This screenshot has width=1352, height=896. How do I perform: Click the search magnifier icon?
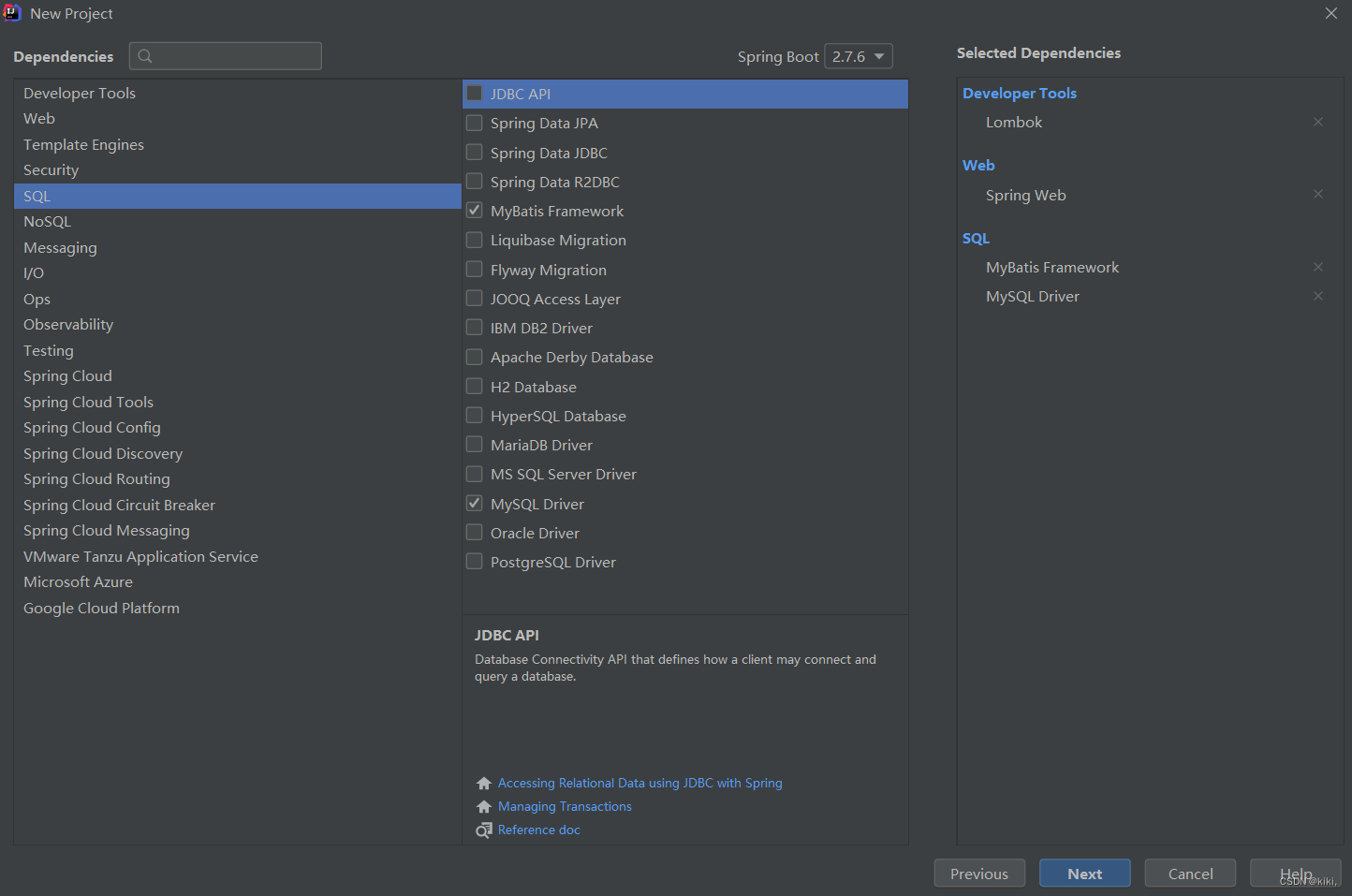coord(145,56)
